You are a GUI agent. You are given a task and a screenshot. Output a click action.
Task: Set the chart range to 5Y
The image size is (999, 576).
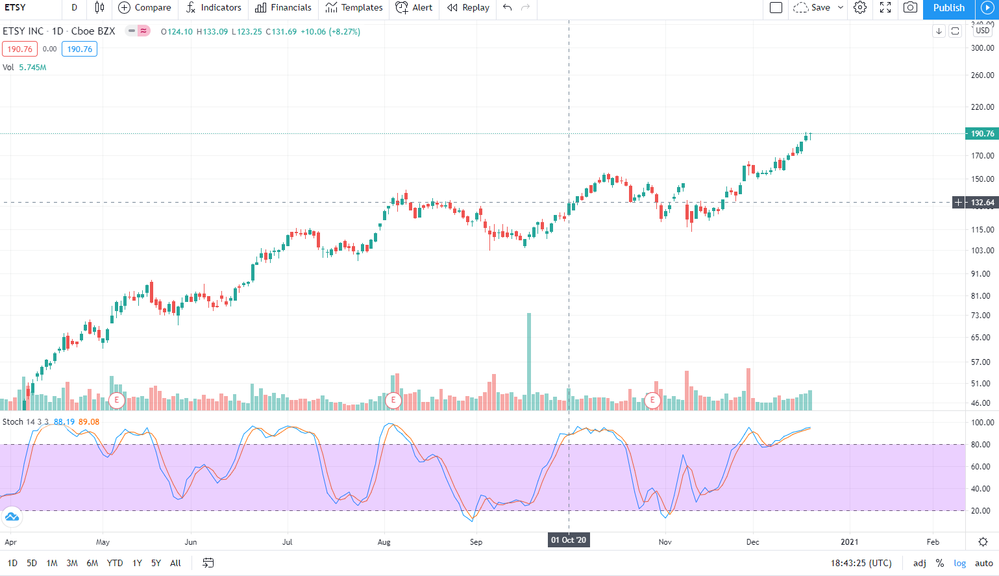click(x=156, y=563)
